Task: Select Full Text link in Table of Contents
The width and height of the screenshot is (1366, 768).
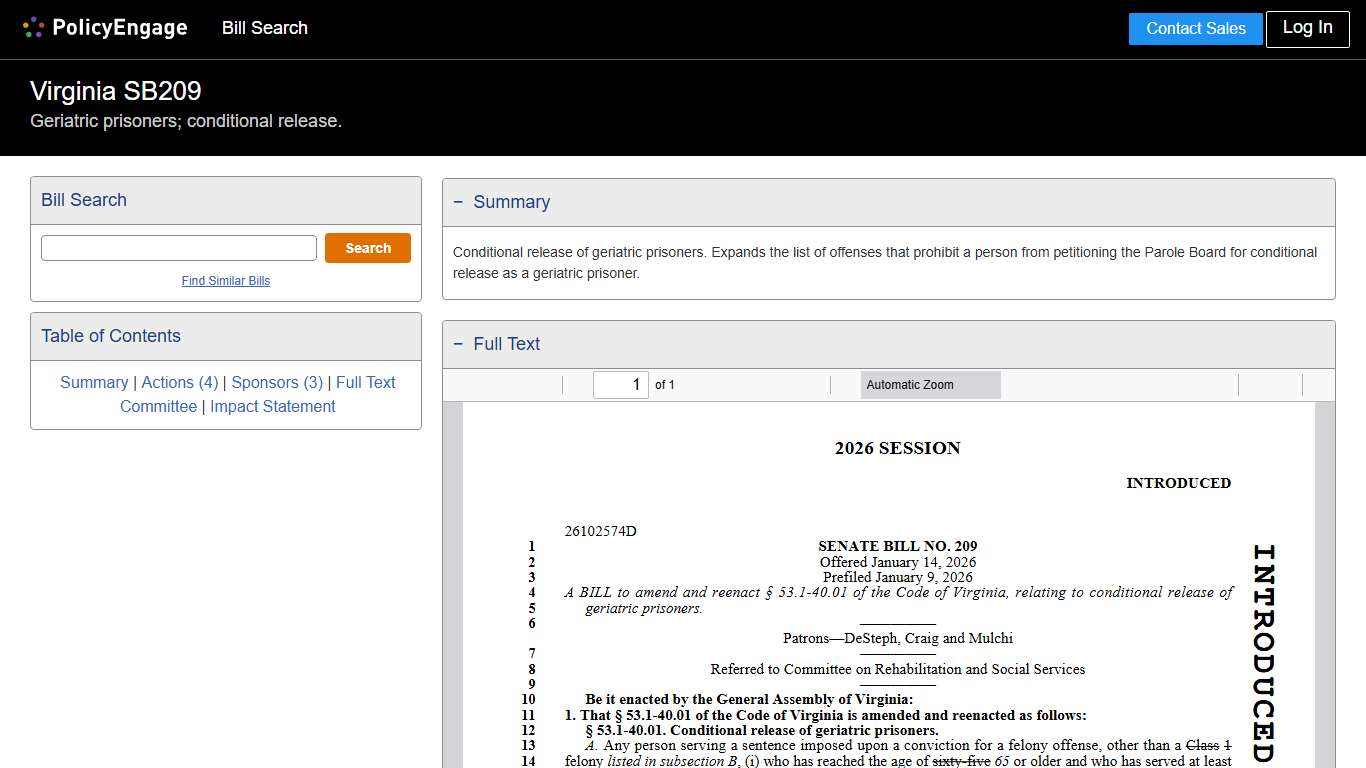Action: [x=366, y=382]
